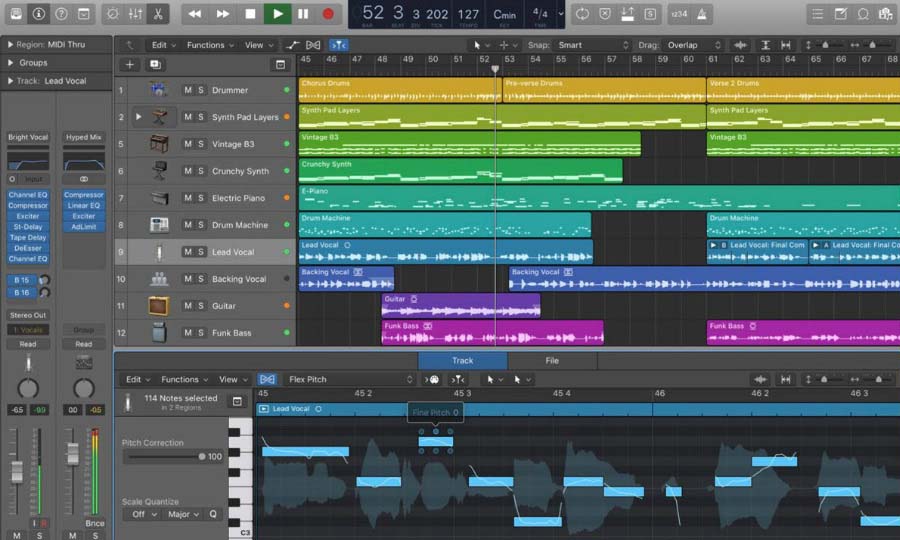
Task: Open the Snap Smart dropdown
Action: pyautogui.click(x=593, y=45)
